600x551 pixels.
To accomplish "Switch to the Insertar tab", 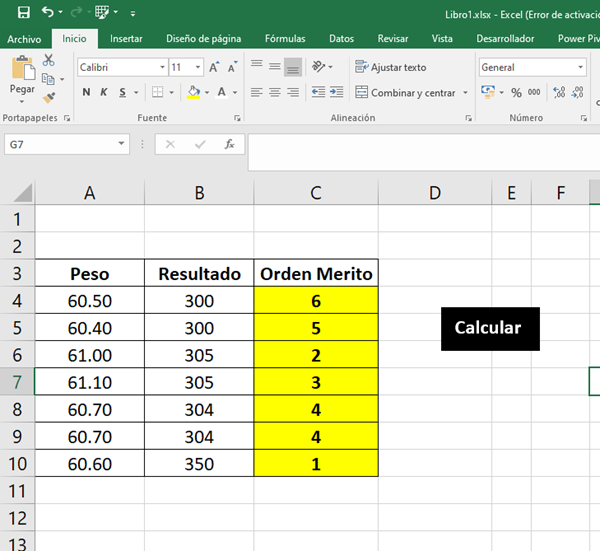I will coord(126,39).
